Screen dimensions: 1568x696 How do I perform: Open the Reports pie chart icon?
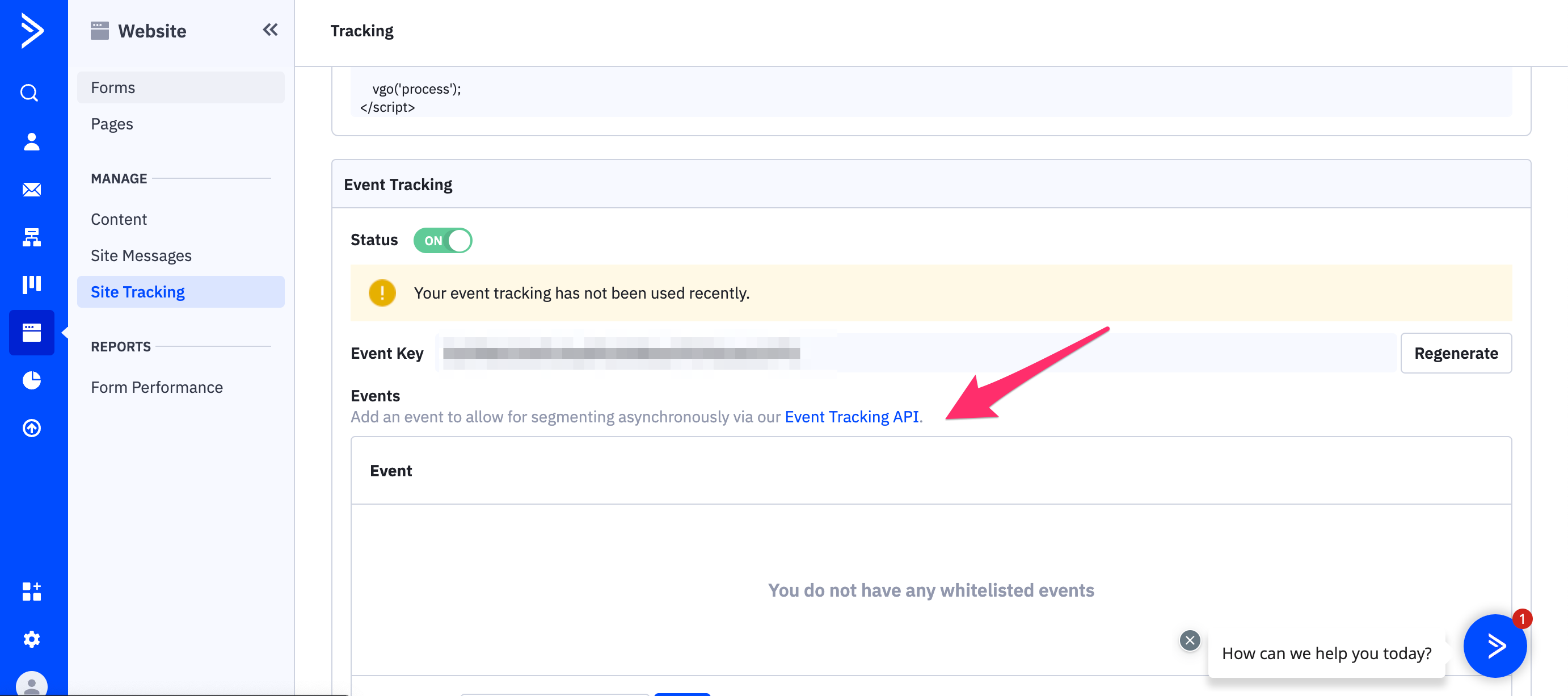click(32, 380)
